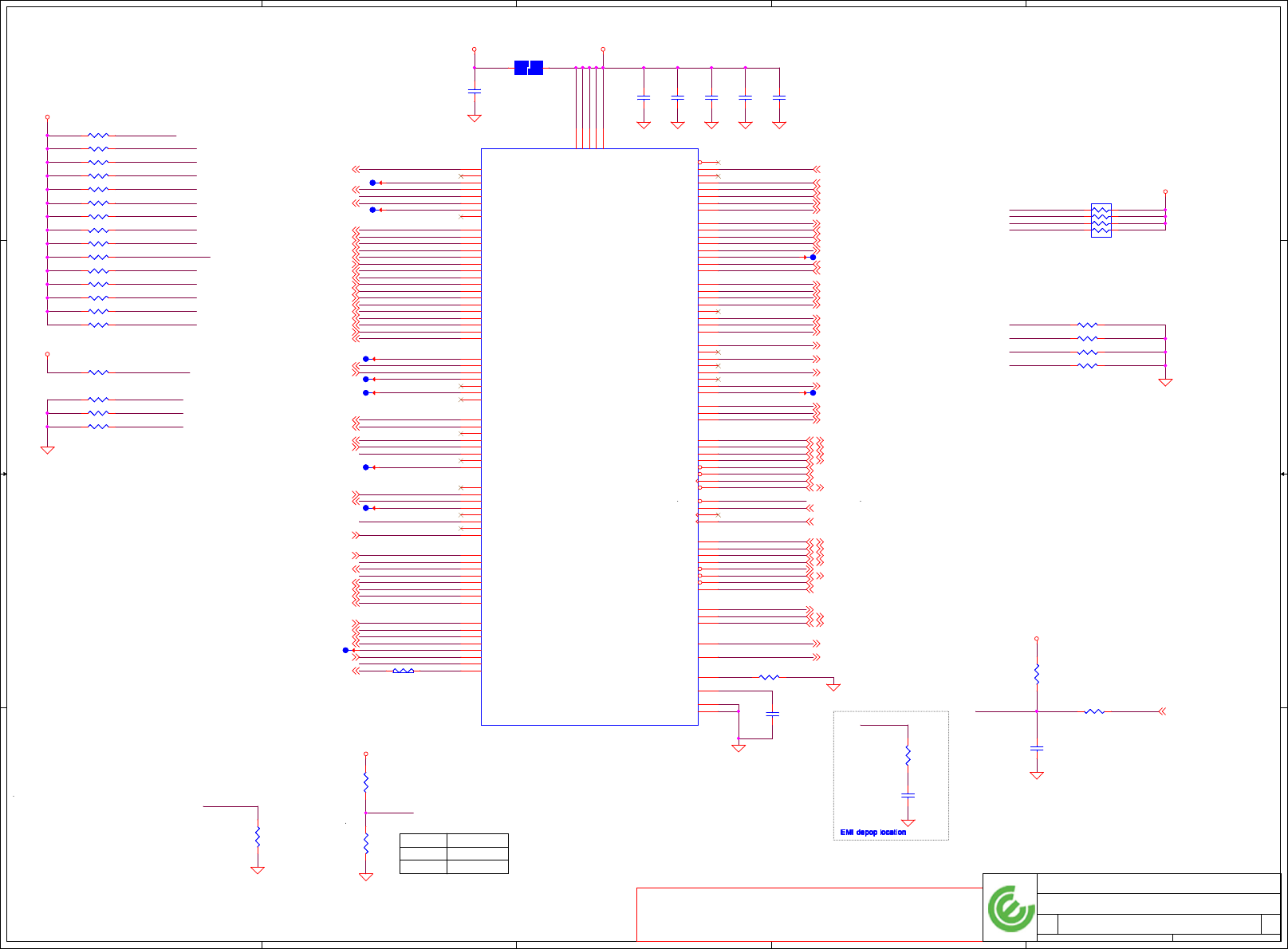The height and width of the screenshot is (949, 1288).
Task: Select the boxed four-resistor network symbol
Action: 1101,220
